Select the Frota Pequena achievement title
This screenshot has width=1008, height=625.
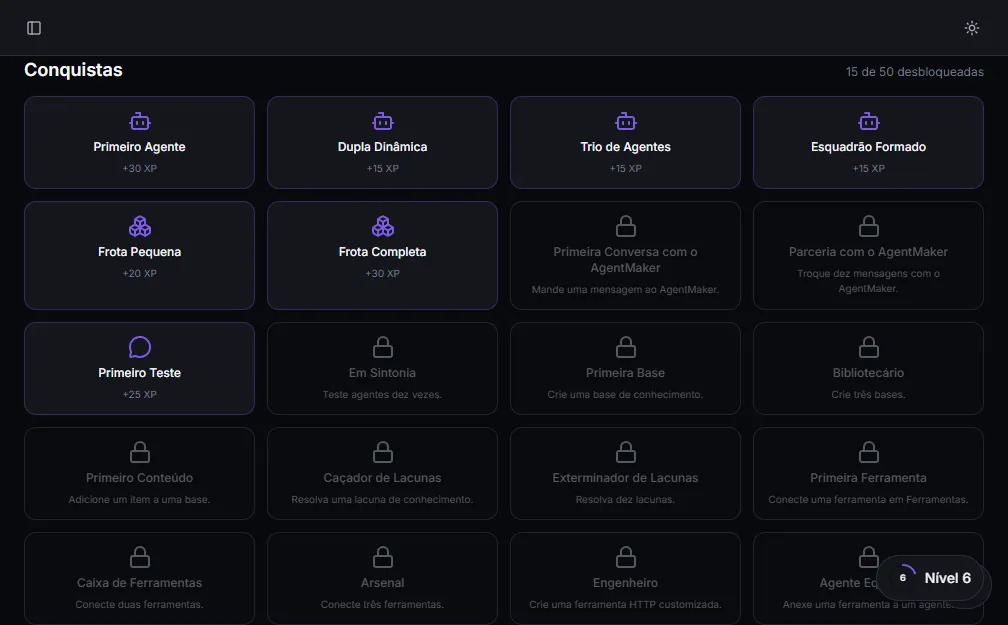pyautogui.click(x=140, y=252)
